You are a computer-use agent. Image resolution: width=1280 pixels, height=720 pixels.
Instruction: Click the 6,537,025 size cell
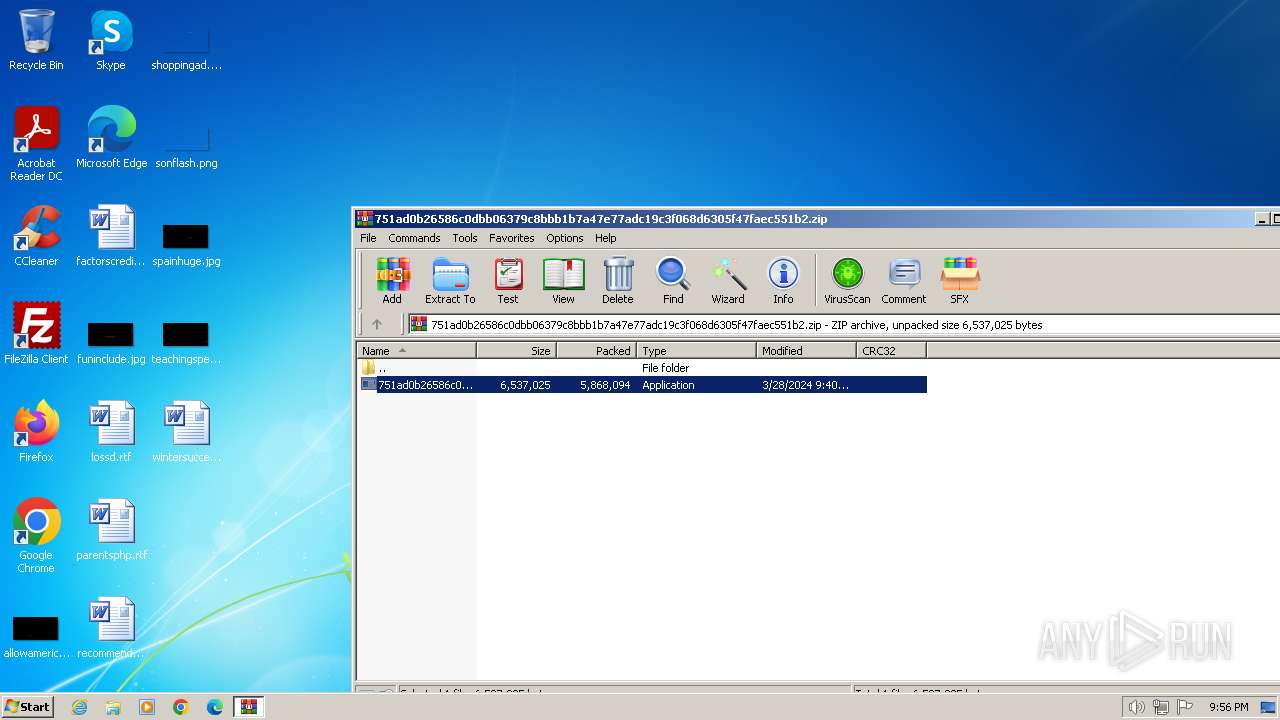525,385
